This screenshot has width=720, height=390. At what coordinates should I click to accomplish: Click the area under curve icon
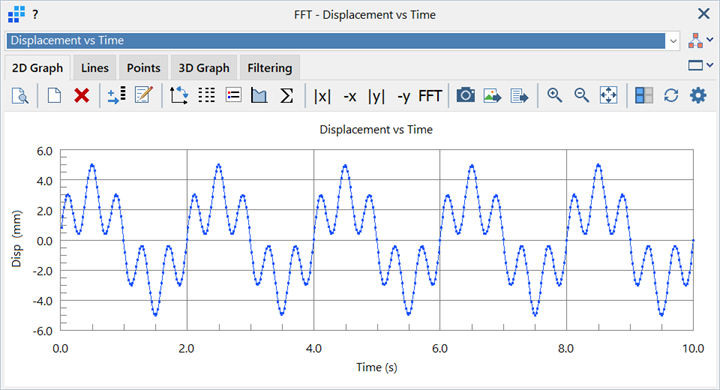259,96
